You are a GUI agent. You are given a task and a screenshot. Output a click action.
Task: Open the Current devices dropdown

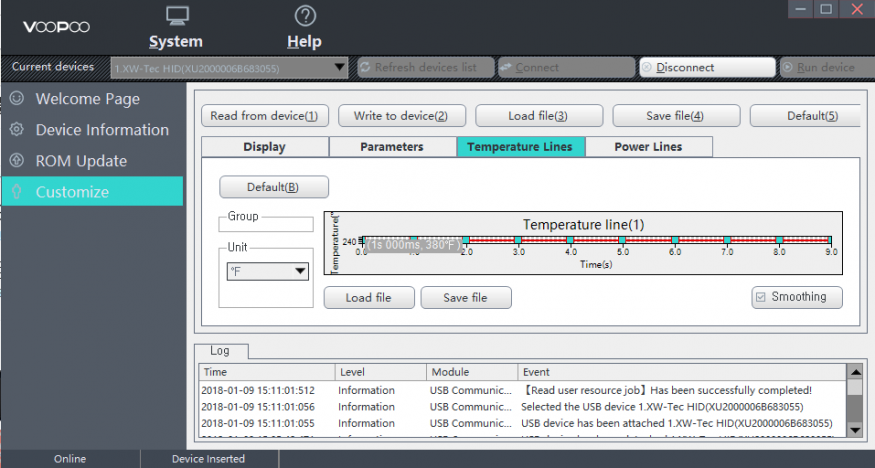[x=229, y=68]
